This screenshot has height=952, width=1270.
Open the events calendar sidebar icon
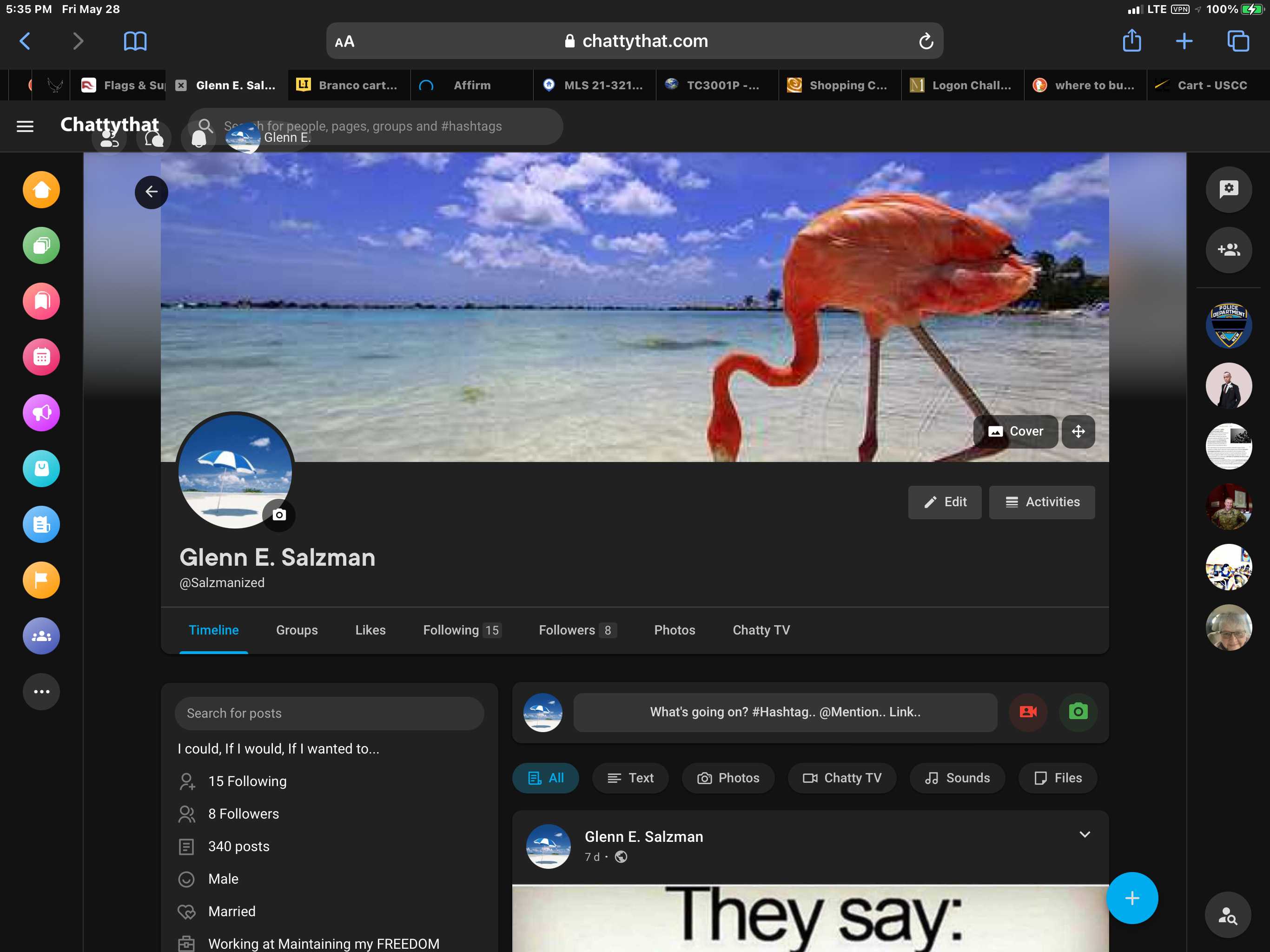click(x=41, y=357)
